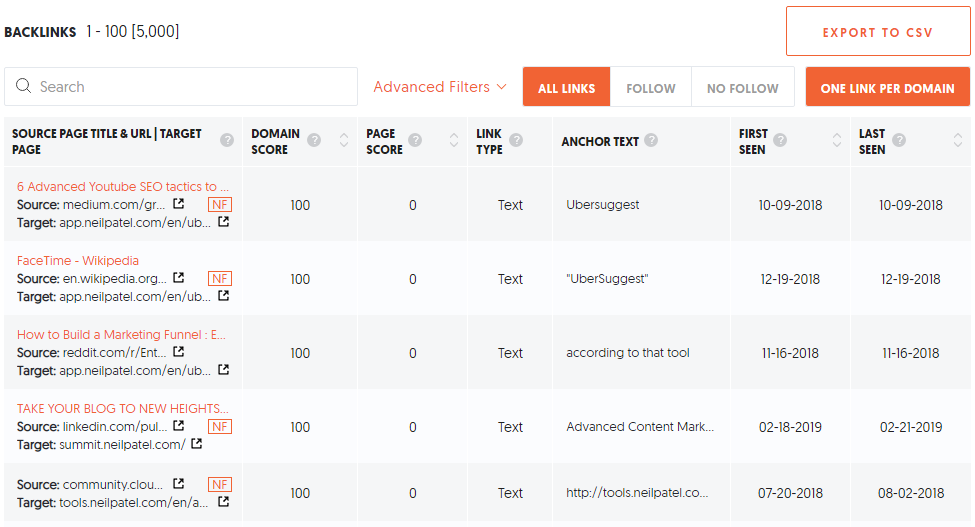Click NF badge in linkedin.com row
This screenshot has height=527, width=975.
(219, 426)
